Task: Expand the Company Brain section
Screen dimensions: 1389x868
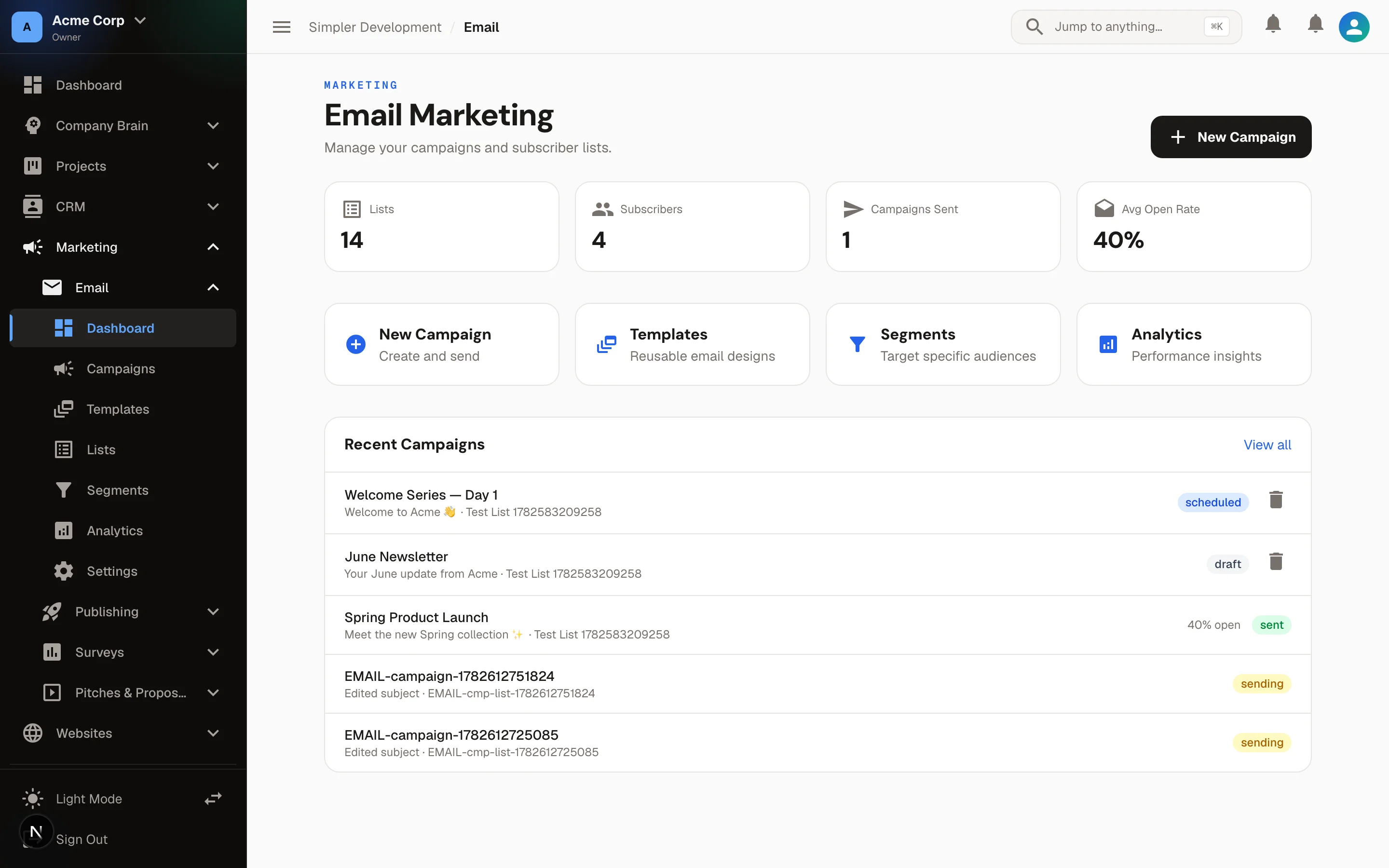Action: [x=213, y=125]
